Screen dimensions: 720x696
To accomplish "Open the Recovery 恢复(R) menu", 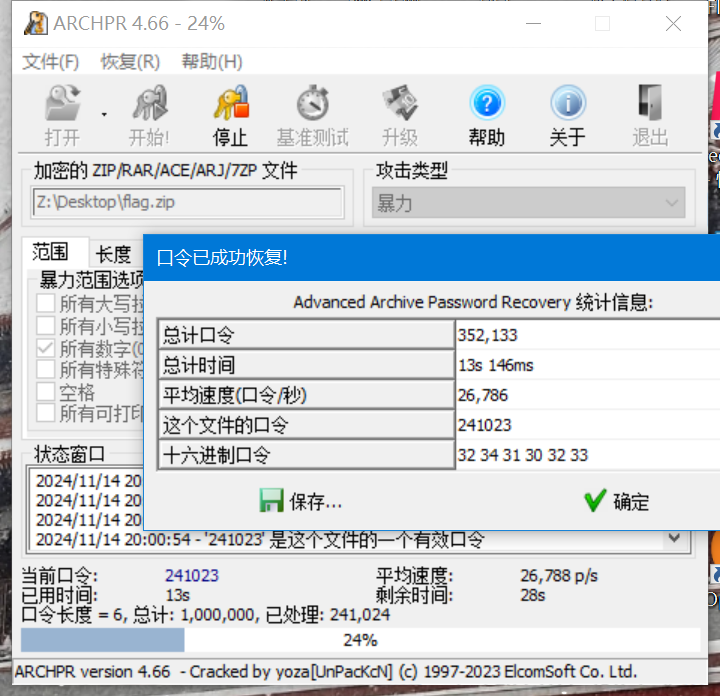I will coord(130,62).
